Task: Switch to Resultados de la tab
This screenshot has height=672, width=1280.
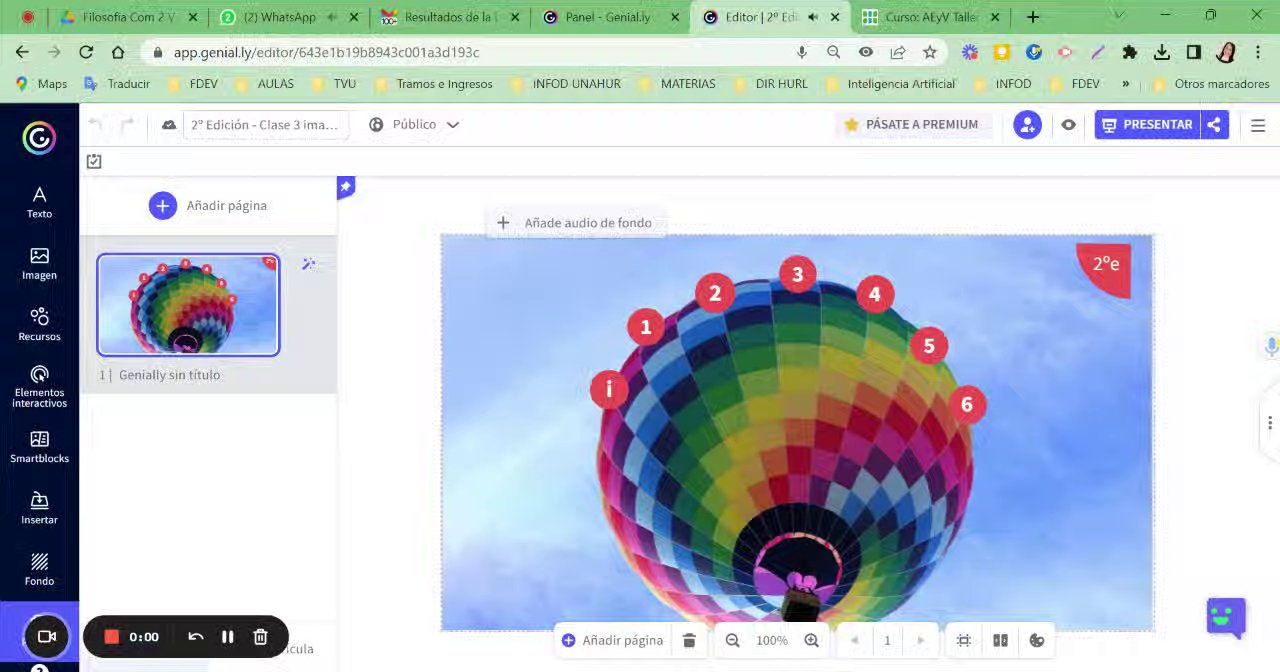Action: (449, 17)
